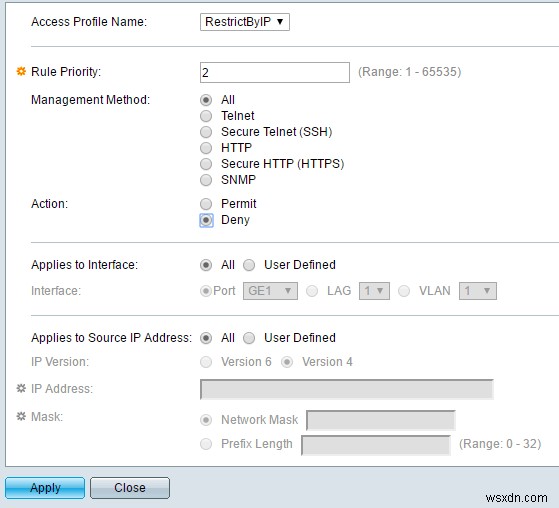Choose Secure Telnet (SSH) radio button

click(206, 132)
